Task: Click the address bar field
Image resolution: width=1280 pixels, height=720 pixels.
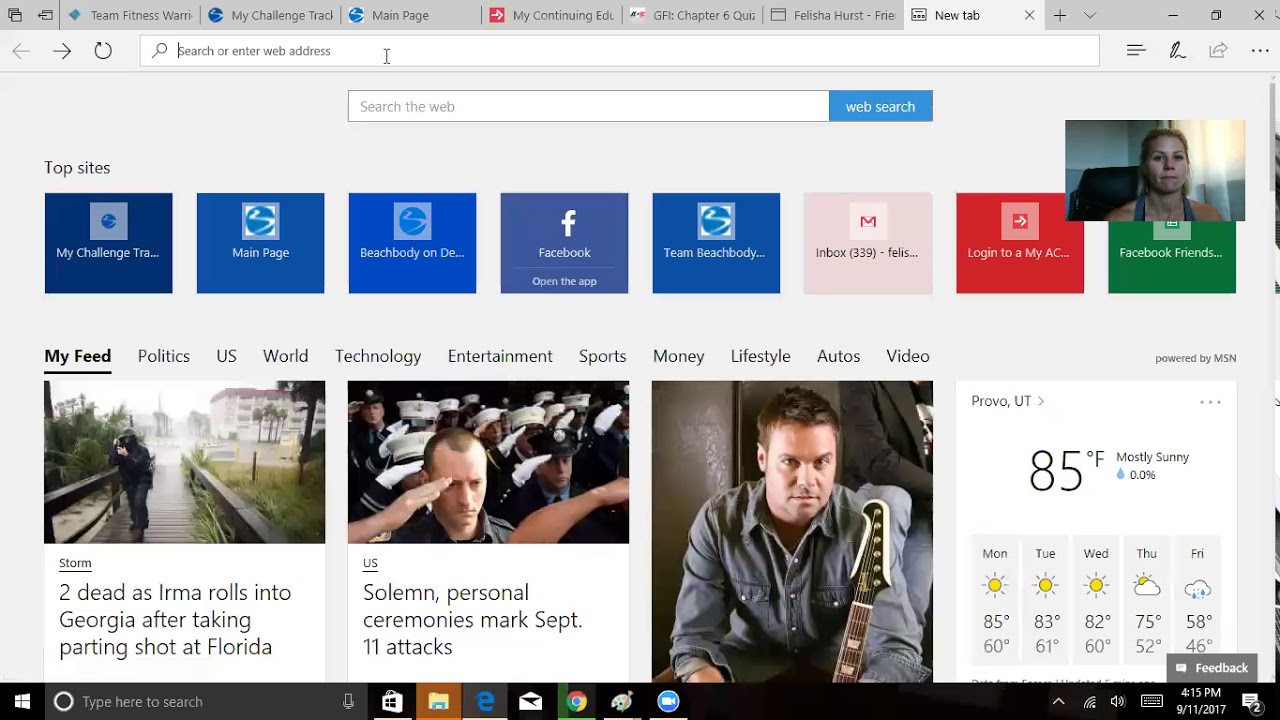Action: (x=620, y=51)
